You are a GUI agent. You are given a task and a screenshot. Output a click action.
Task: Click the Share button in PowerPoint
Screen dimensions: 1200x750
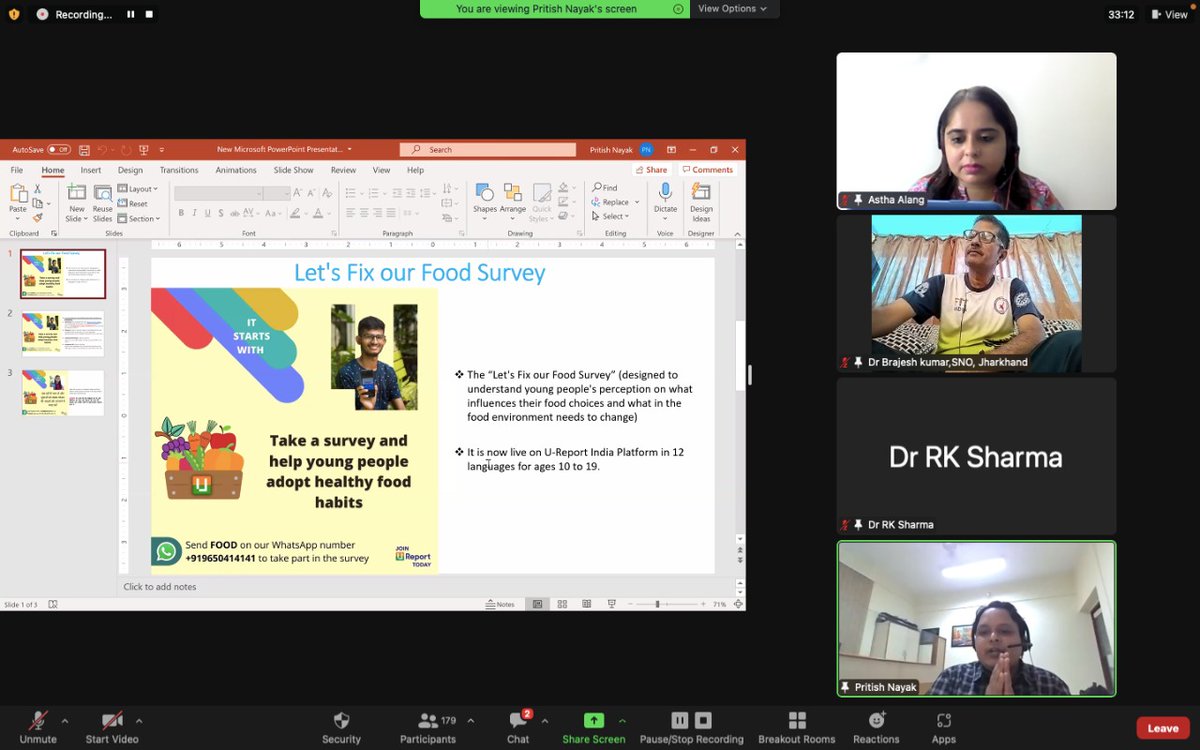pos(652,170)
